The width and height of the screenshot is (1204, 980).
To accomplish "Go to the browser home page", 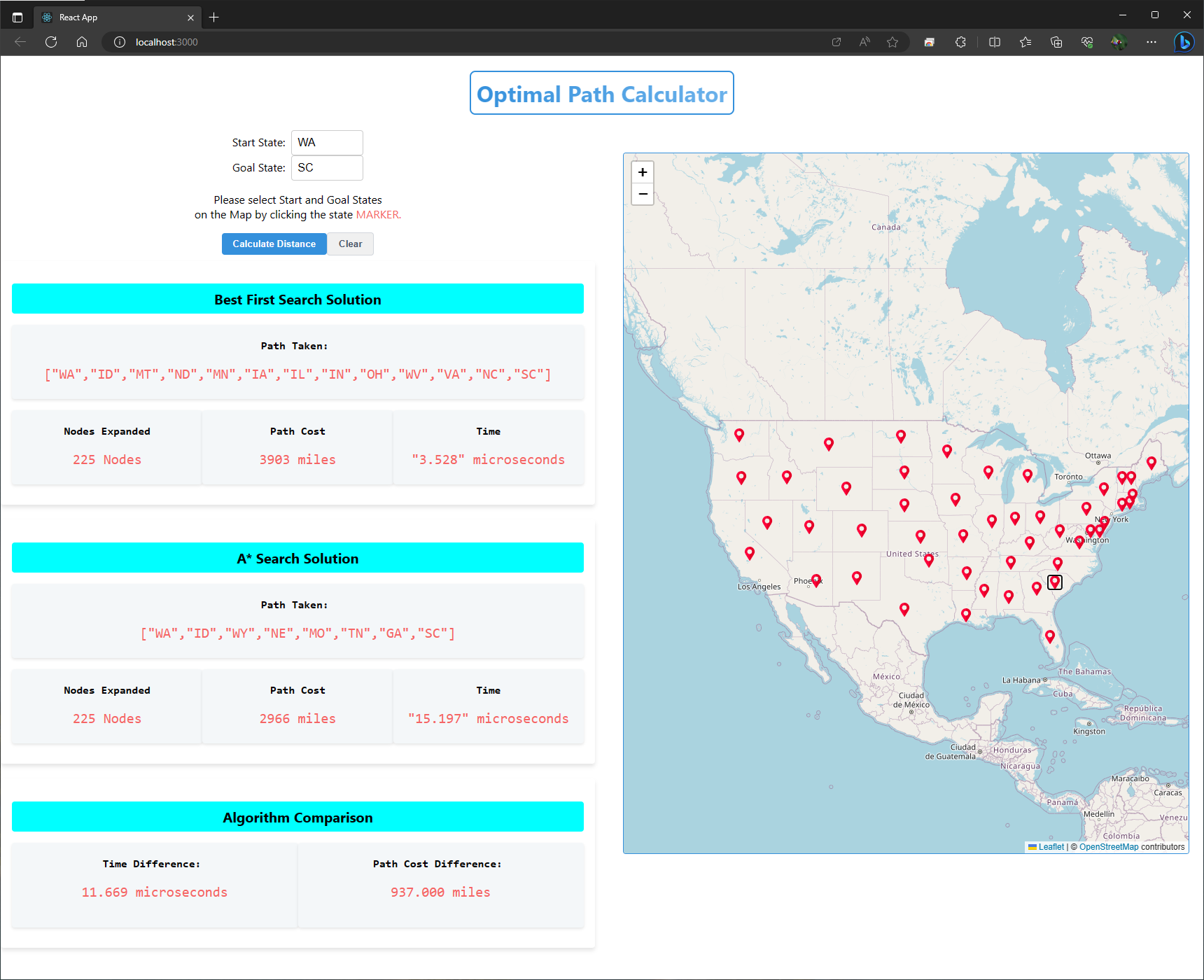I will click(82, 42).
